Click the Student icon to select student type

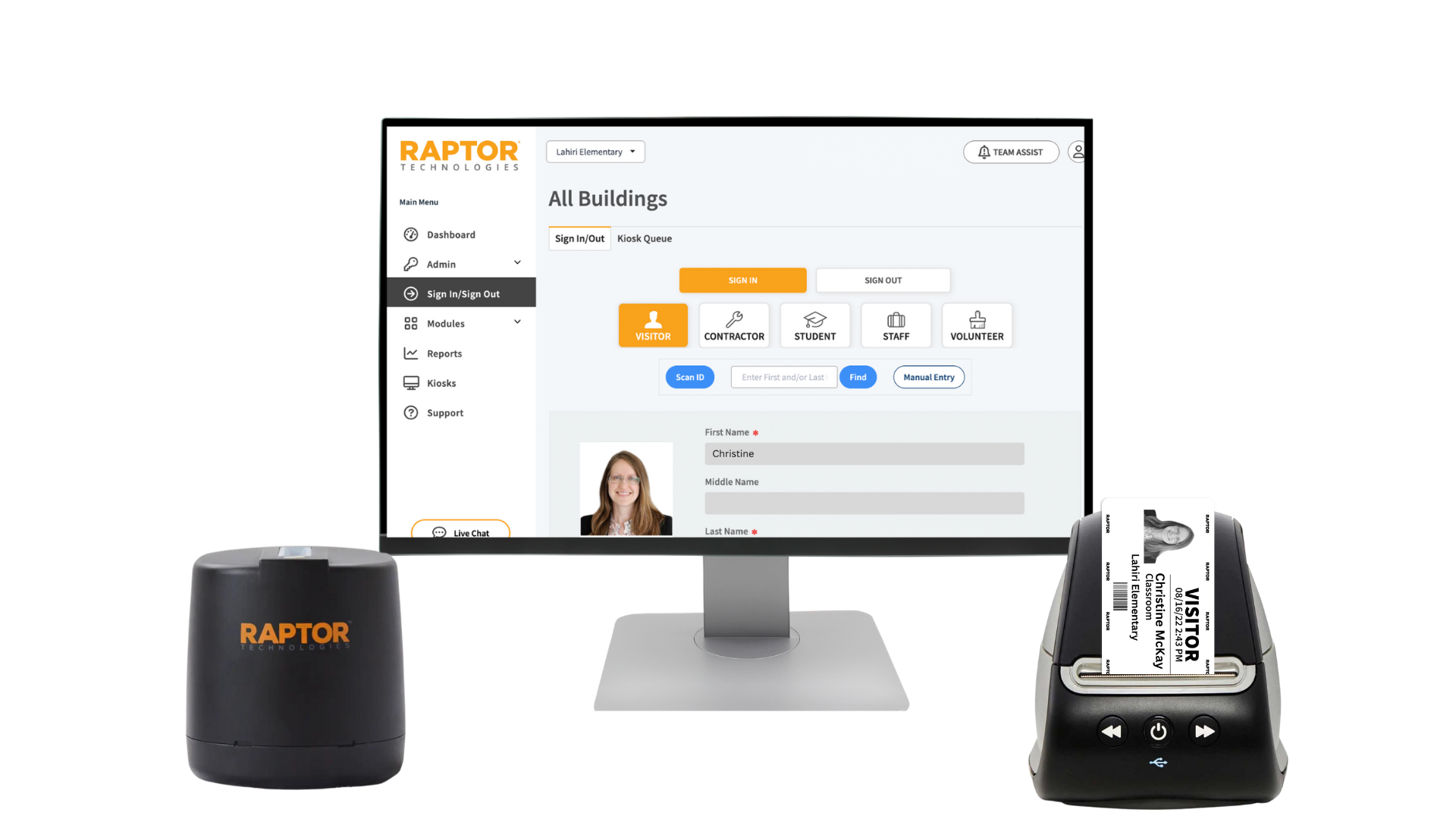pos(814,325)
